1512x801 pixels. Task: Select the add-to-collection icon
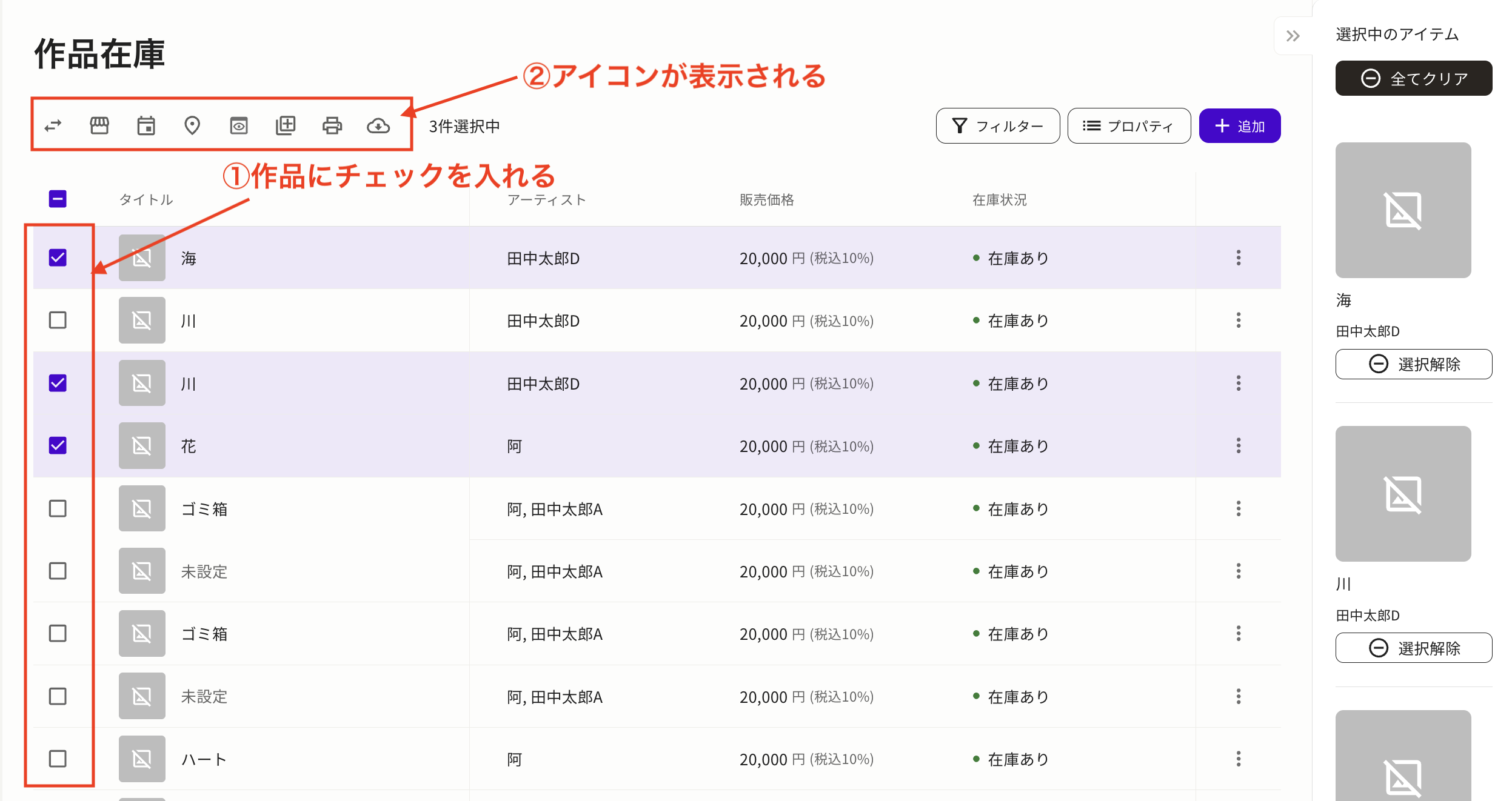[286, 125]
